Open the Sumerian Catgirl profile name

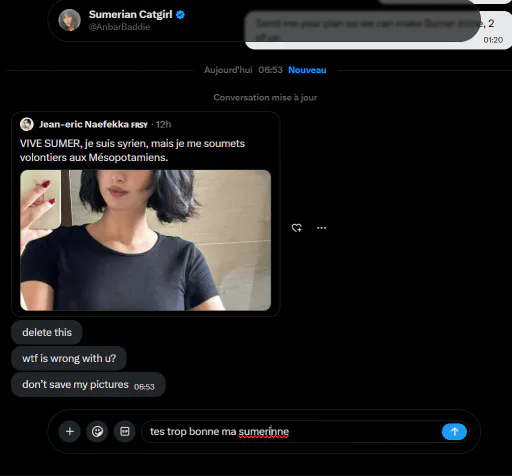click(130, 15)
